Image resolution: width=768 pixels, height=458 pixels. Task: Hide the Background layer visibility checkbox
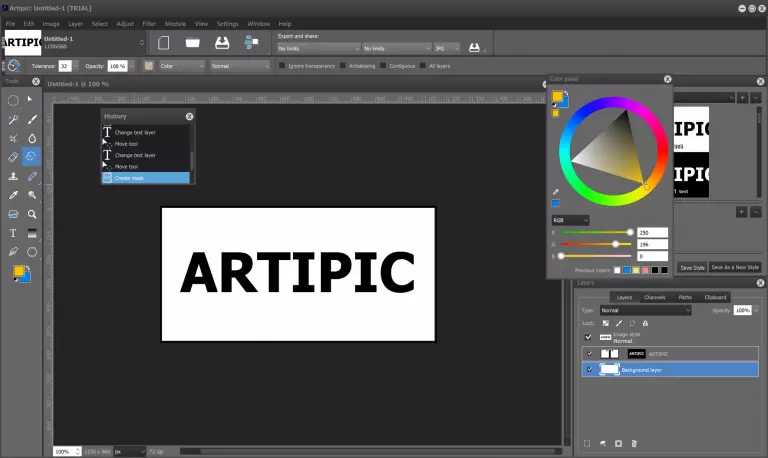[588, 369]
